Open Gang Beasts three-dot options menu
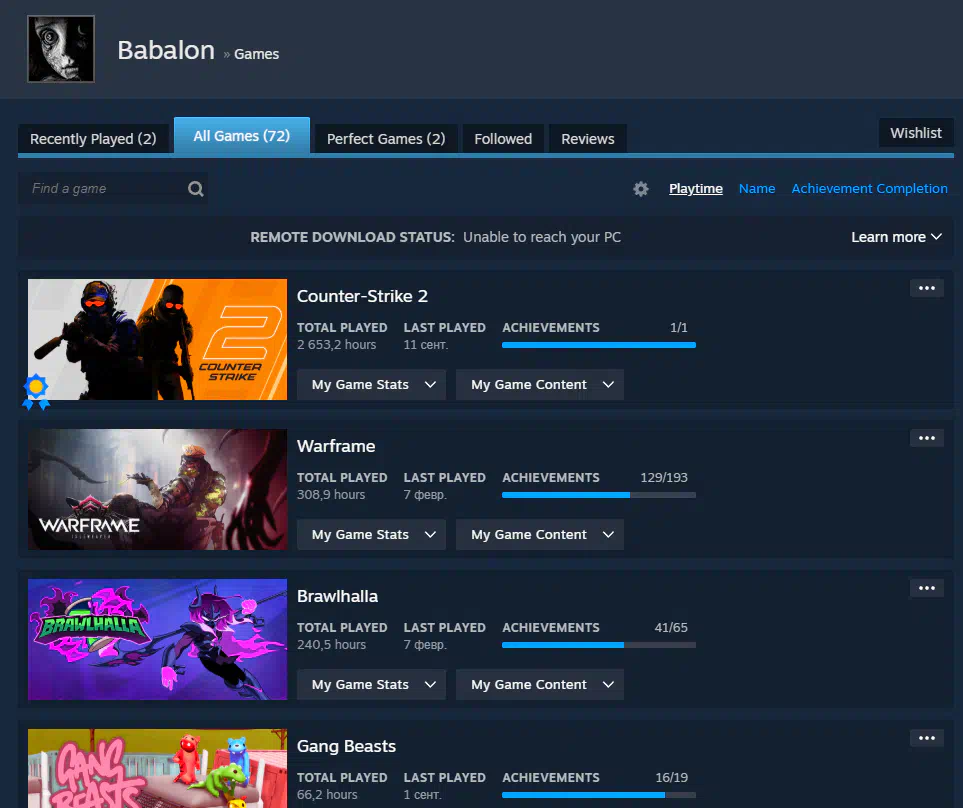This screenshot has height=808, width=963. point(927,738)
